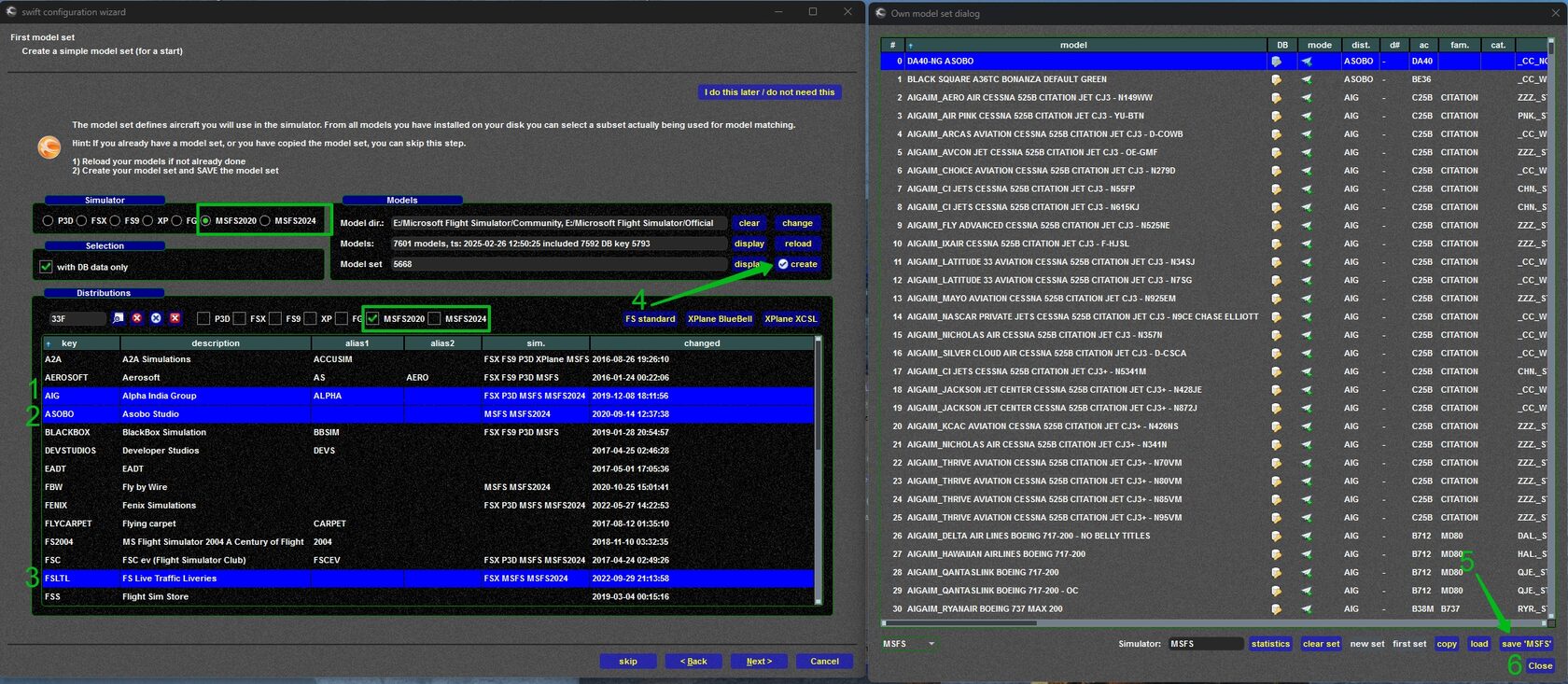Click the clear set button
Screen dimensions: 1568x684
1321,644
